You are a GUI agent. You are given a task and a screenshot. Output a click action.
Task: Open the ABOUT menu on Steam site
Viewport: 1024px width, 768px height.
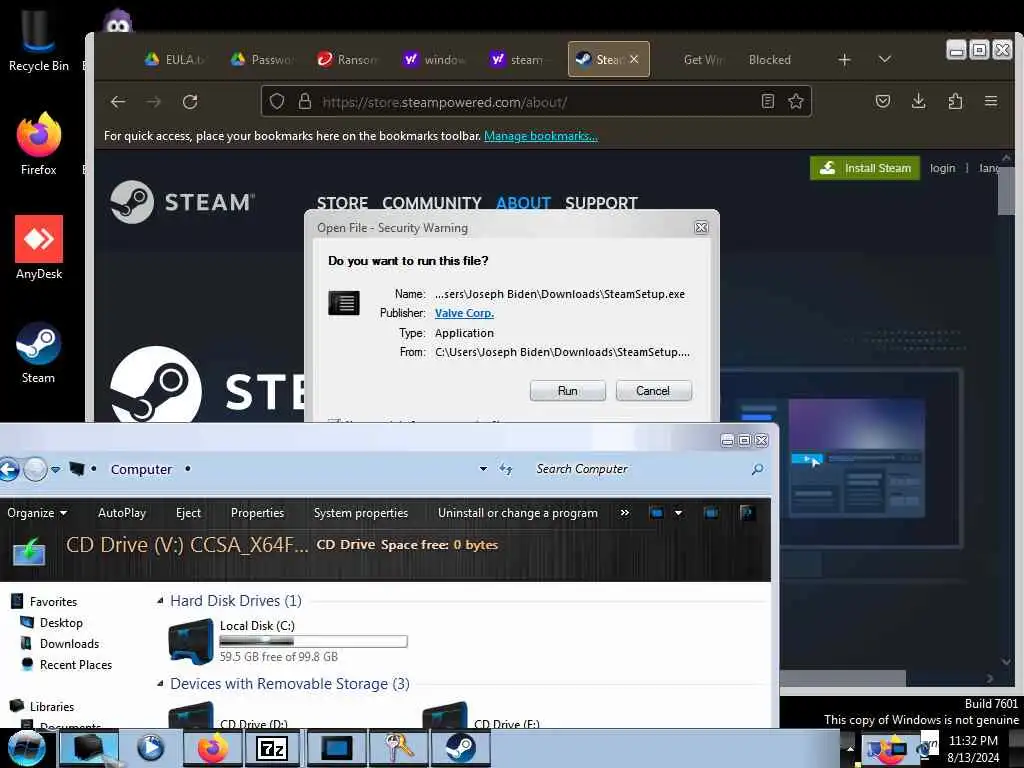[523, 202]
